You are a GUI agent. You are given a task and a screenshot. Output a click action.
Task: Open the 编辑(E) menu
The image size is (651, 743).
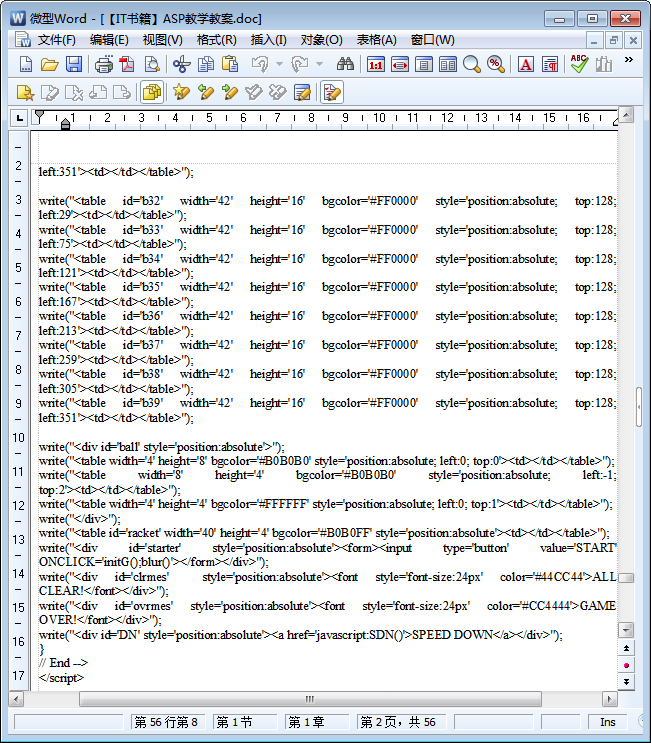109,40
